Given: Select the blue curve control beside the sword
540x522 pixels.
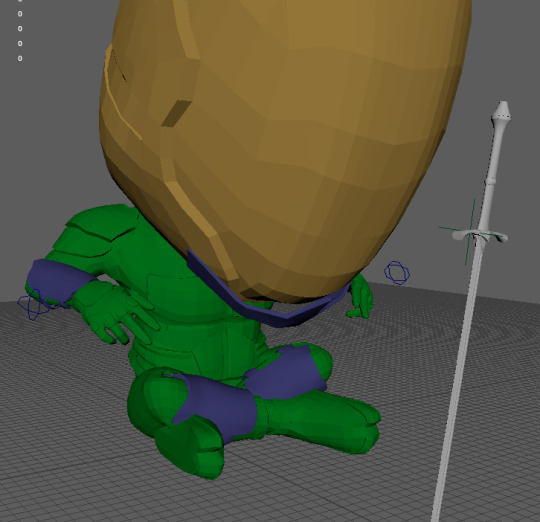Looking at the screenshot, I should point(397,273).
